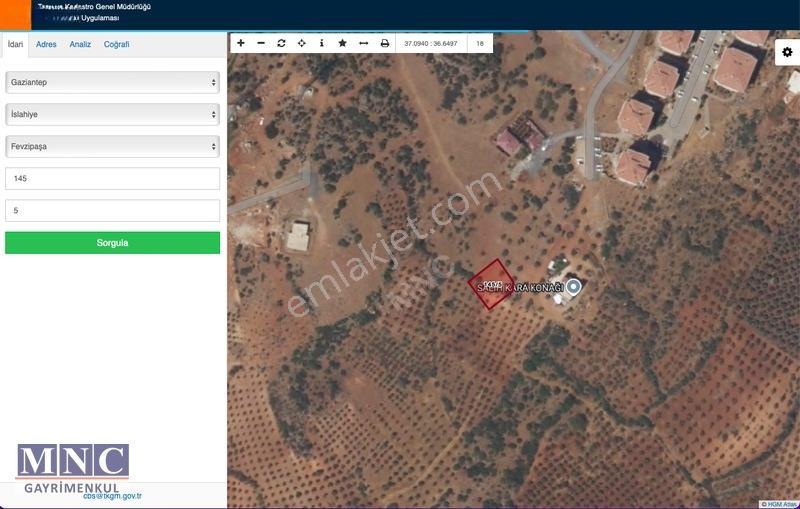This screenshot has height=509, width=800.
Task: Open the İslahiye district dropdown
Action: coord(112,114)
